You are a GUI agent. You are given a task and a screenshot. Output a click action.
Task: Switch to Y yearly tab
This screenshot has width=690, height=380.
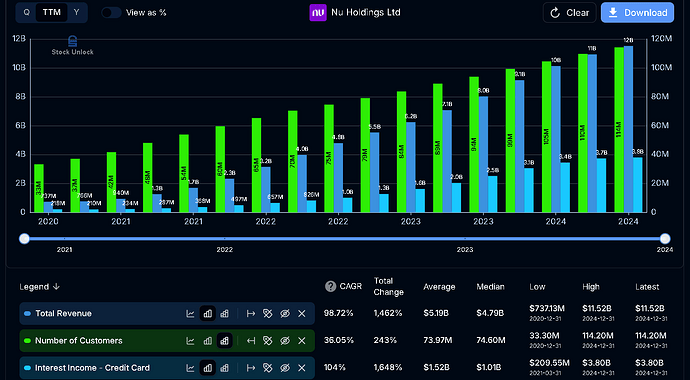(x=77, y=12)
